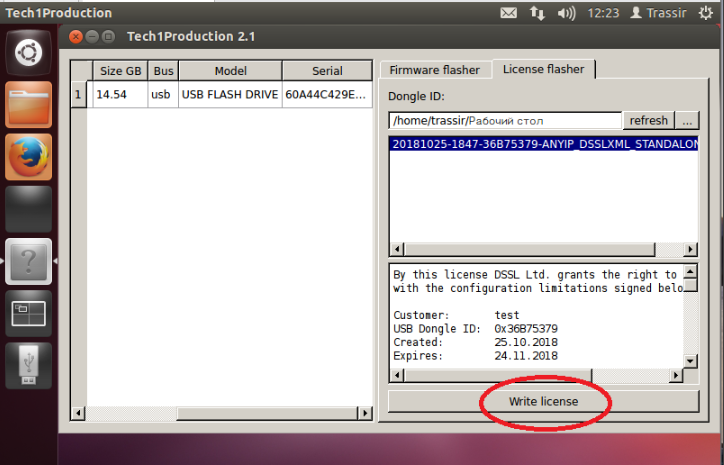Minimize the Tech1Production 2.1 window
This screenshot has height=465, width=724.
[92, 36]
